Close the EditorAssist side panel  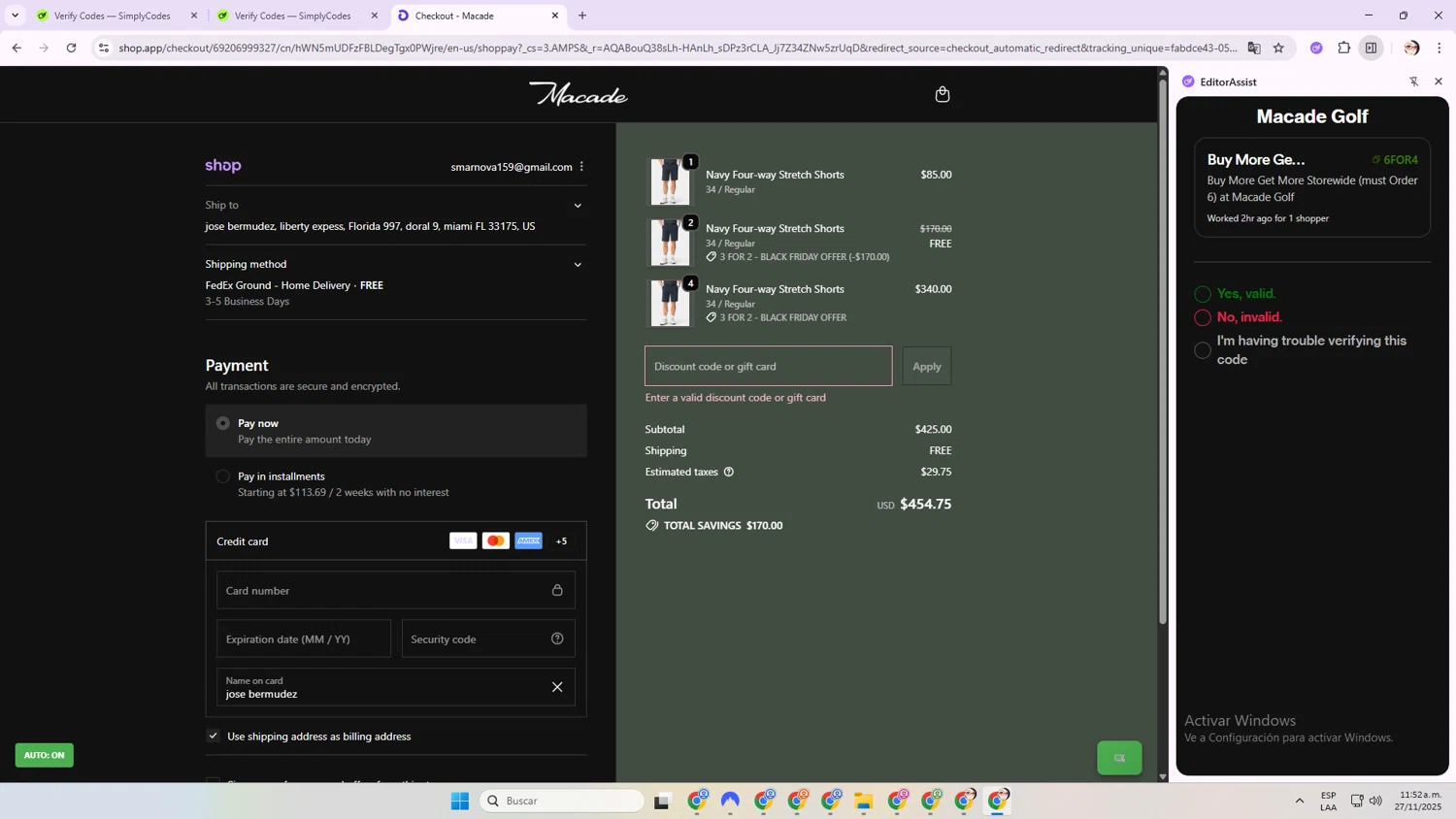point(1439,82)
